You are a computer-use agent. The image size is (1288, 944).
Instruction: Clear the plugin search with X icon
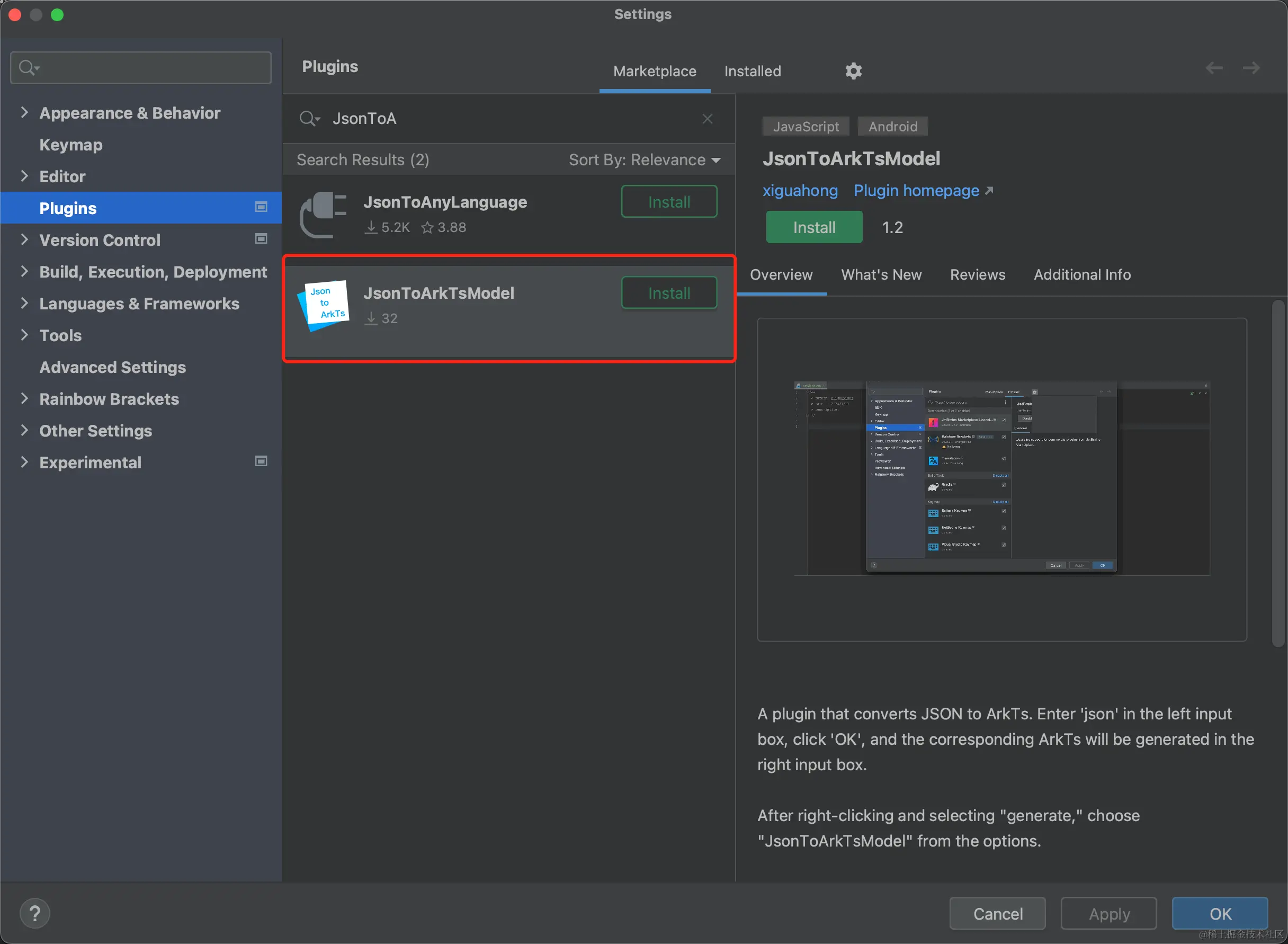coord(707,118)
